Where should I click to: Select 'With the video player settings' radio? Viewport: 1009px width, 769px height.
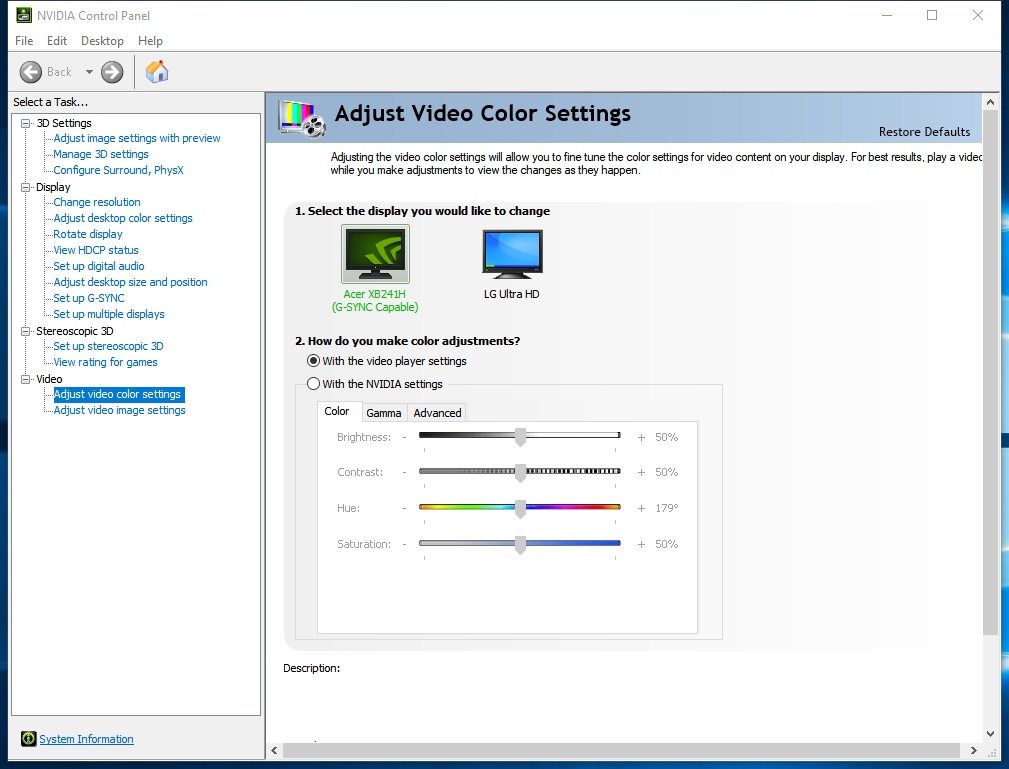coord(313,361)
